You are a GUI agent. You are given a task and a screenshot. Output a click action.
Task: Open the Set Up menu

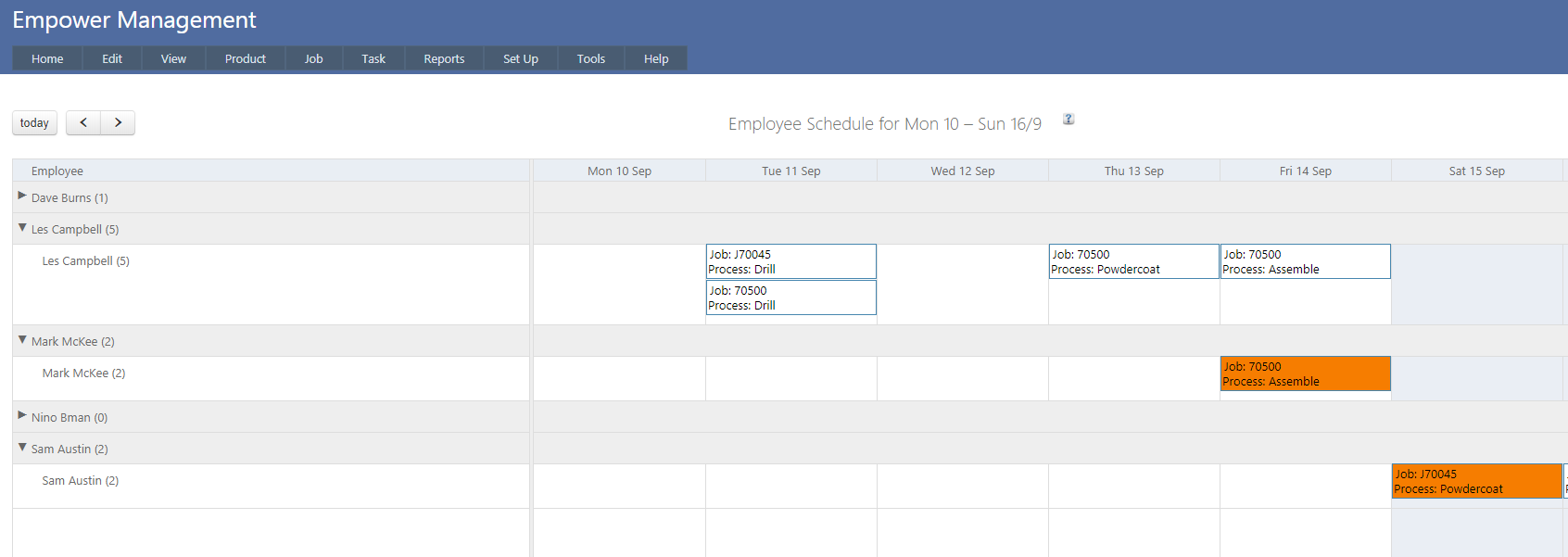tap(520, 58)
